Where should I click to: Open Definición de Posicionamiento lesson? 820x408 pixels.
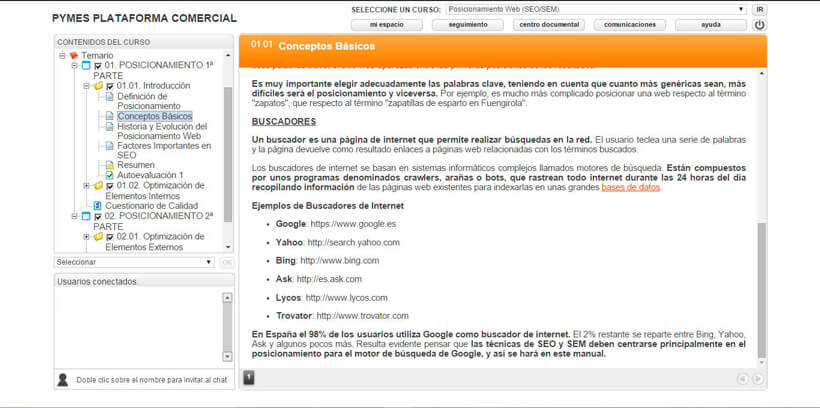(x=149, y=101)
